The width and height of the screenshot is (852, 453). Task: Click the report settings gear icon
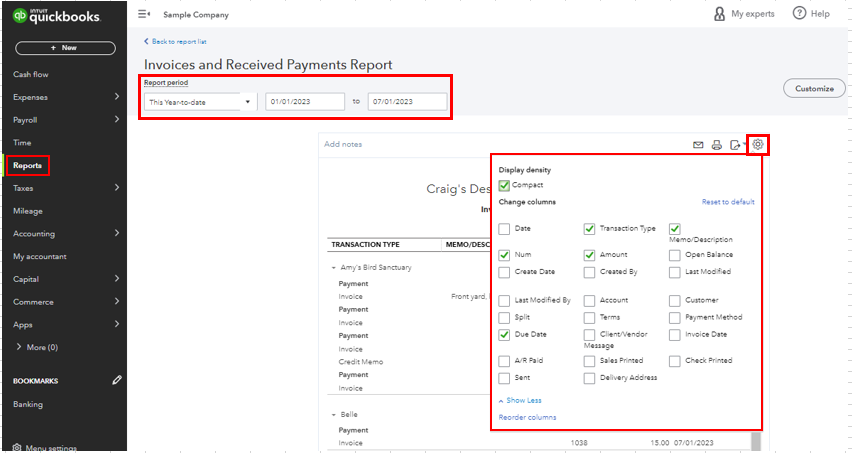coord(758,145)
